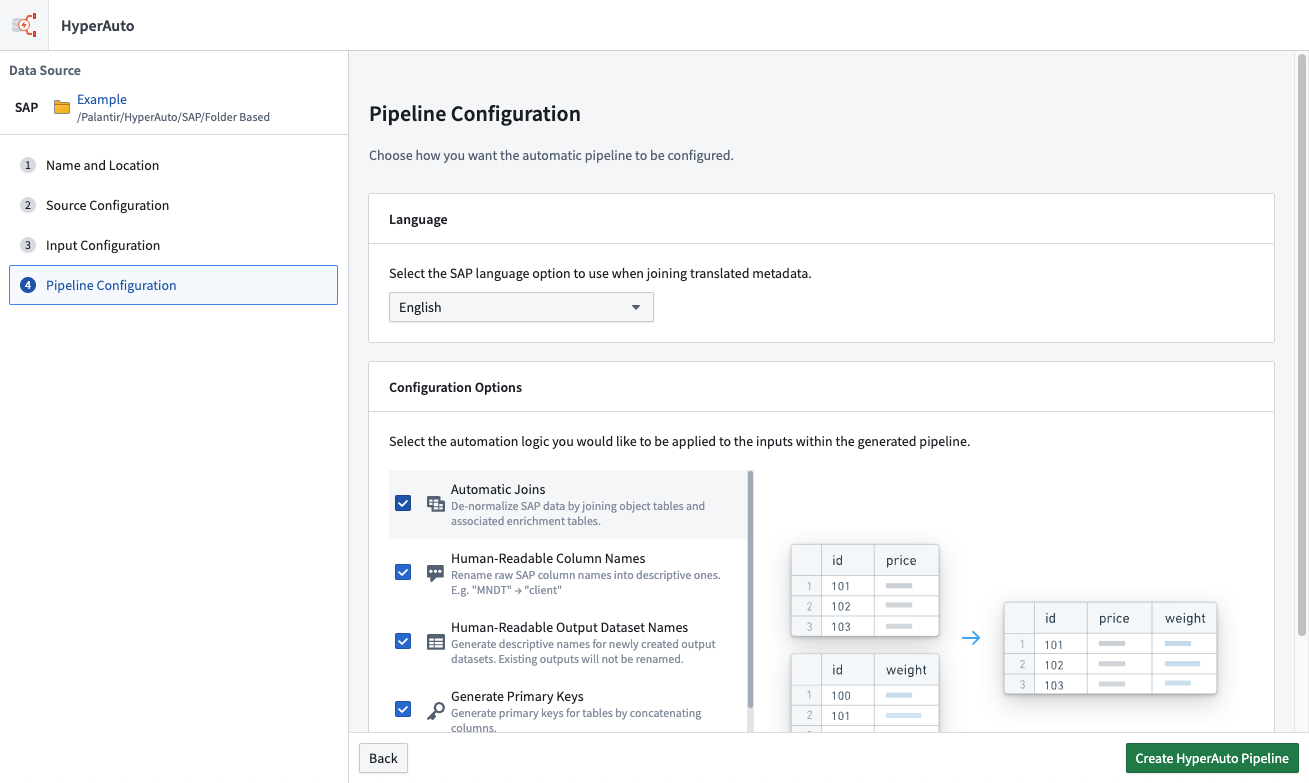
Task: Click the Generate Primary Keys option title
Action: tap(517, 696)
